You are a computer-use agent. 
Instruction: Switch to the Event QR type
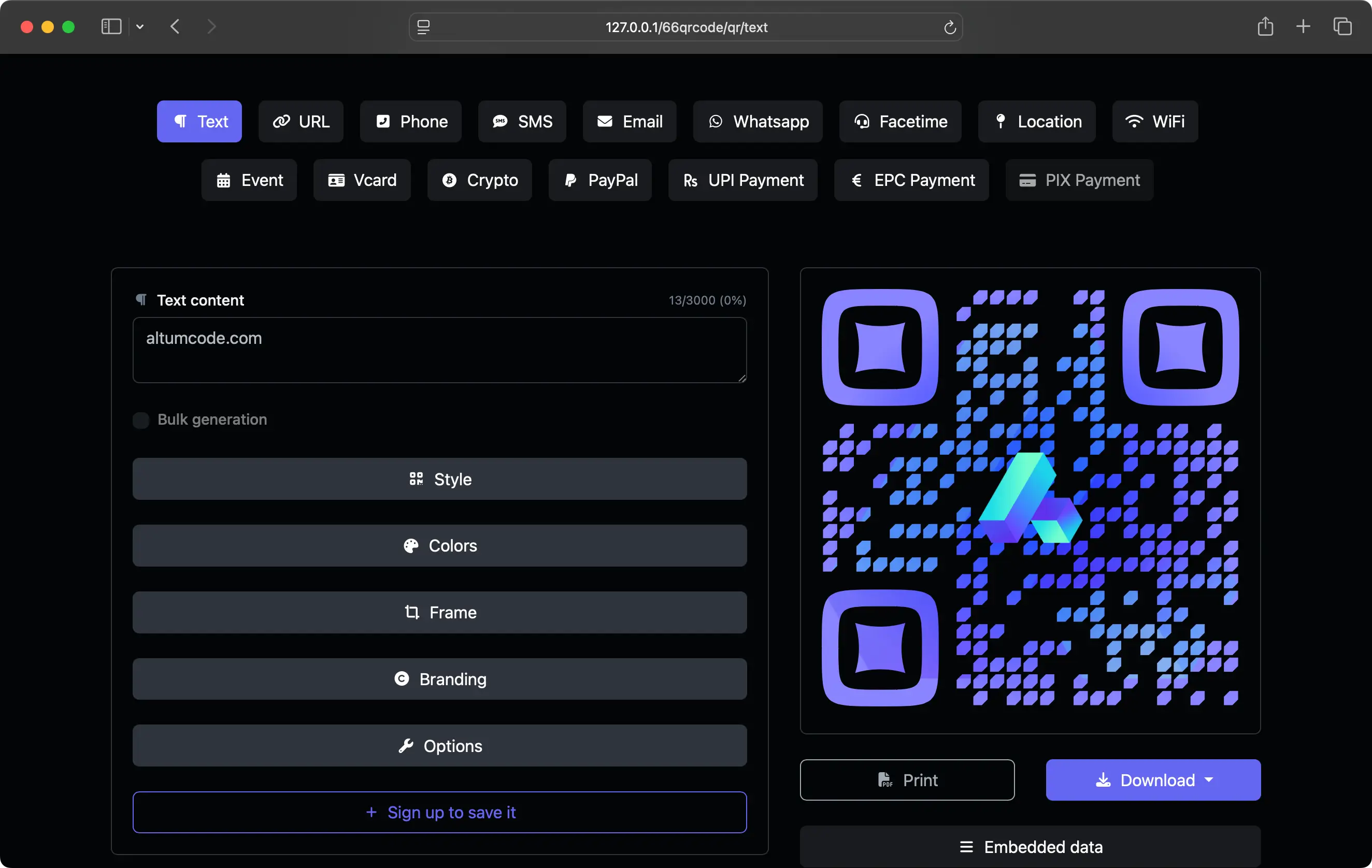coord(249,180)
